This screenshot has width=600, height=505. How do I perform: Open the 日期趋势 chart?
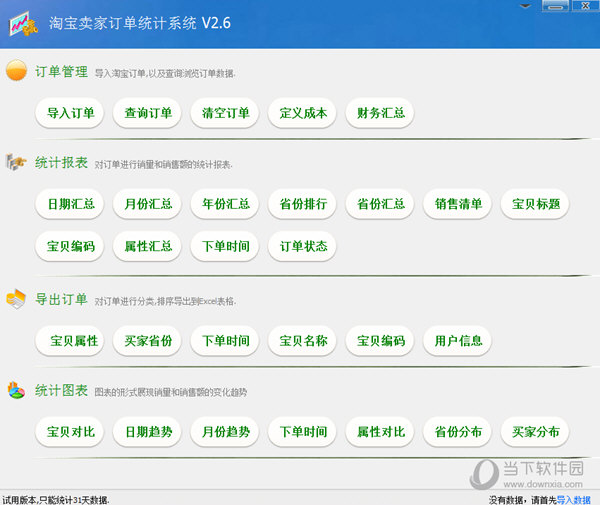pyautogui.click(x=147, y=432)
